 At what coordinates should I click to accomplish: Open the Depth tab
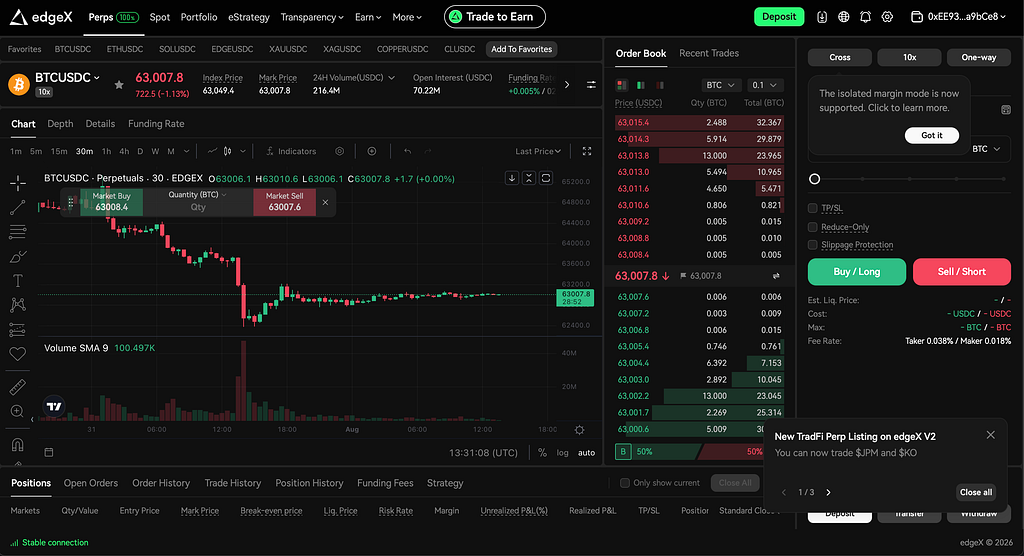click(x=60, y=123)
